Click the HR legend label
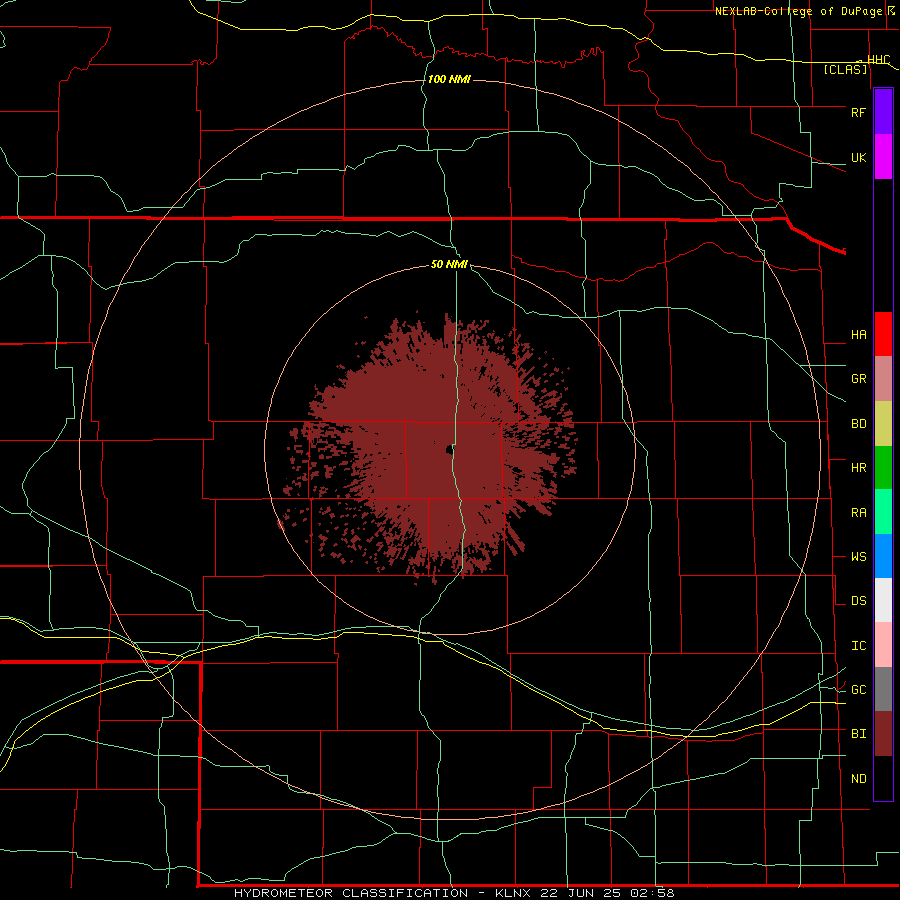900x900 pixels. [x=858, y=468]
